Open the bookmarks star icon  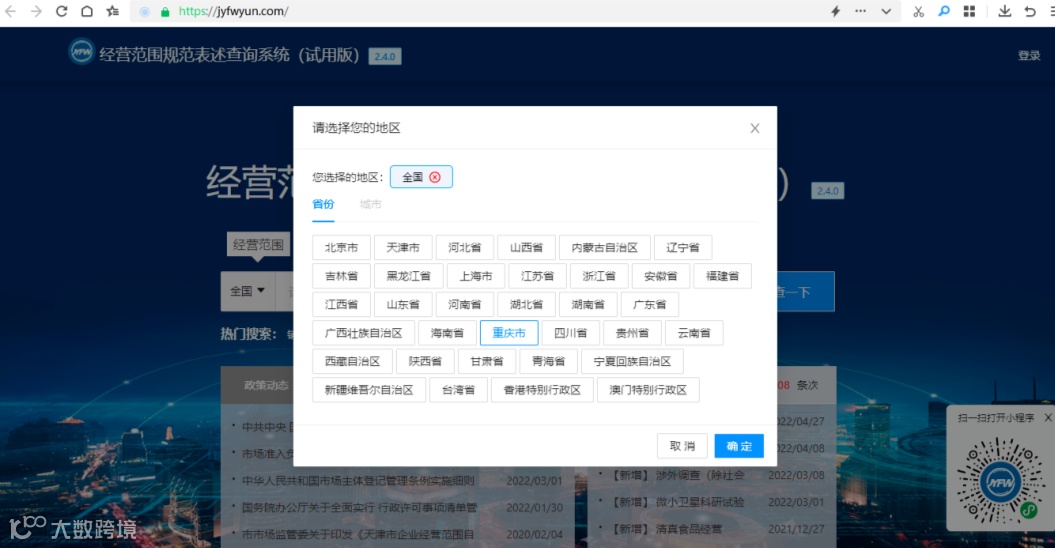pyautogui.click(x=112, y=11)
